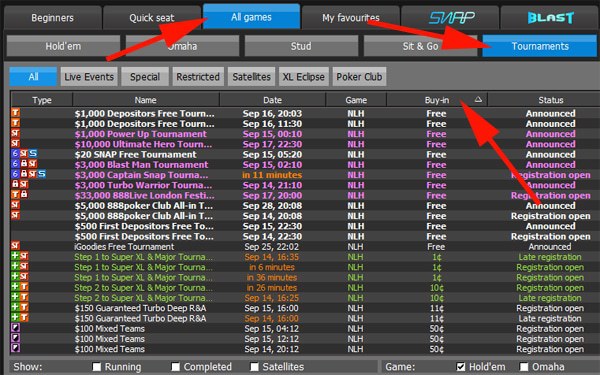This screenshot has height=375, width=600.
Task: Click the T icon of Sep 16, 11:30 Depositors tournament
Action: pos(15,123)
